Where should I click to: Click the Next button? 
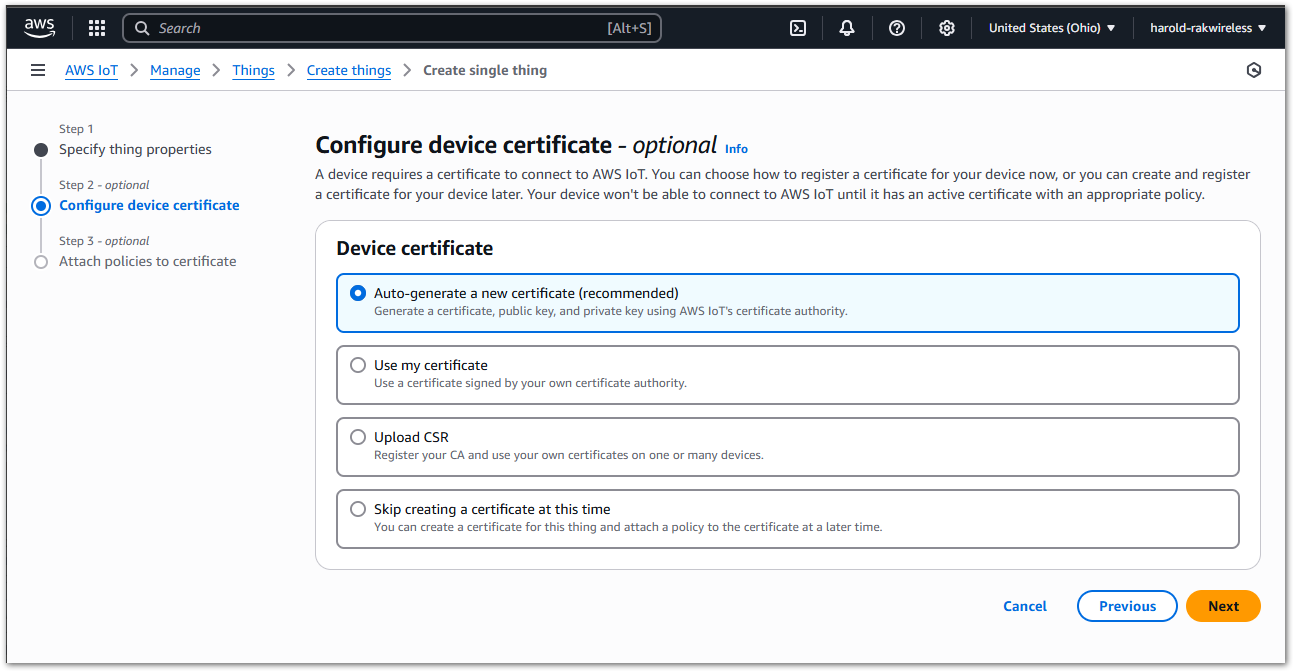click(x=1223, y=606)
